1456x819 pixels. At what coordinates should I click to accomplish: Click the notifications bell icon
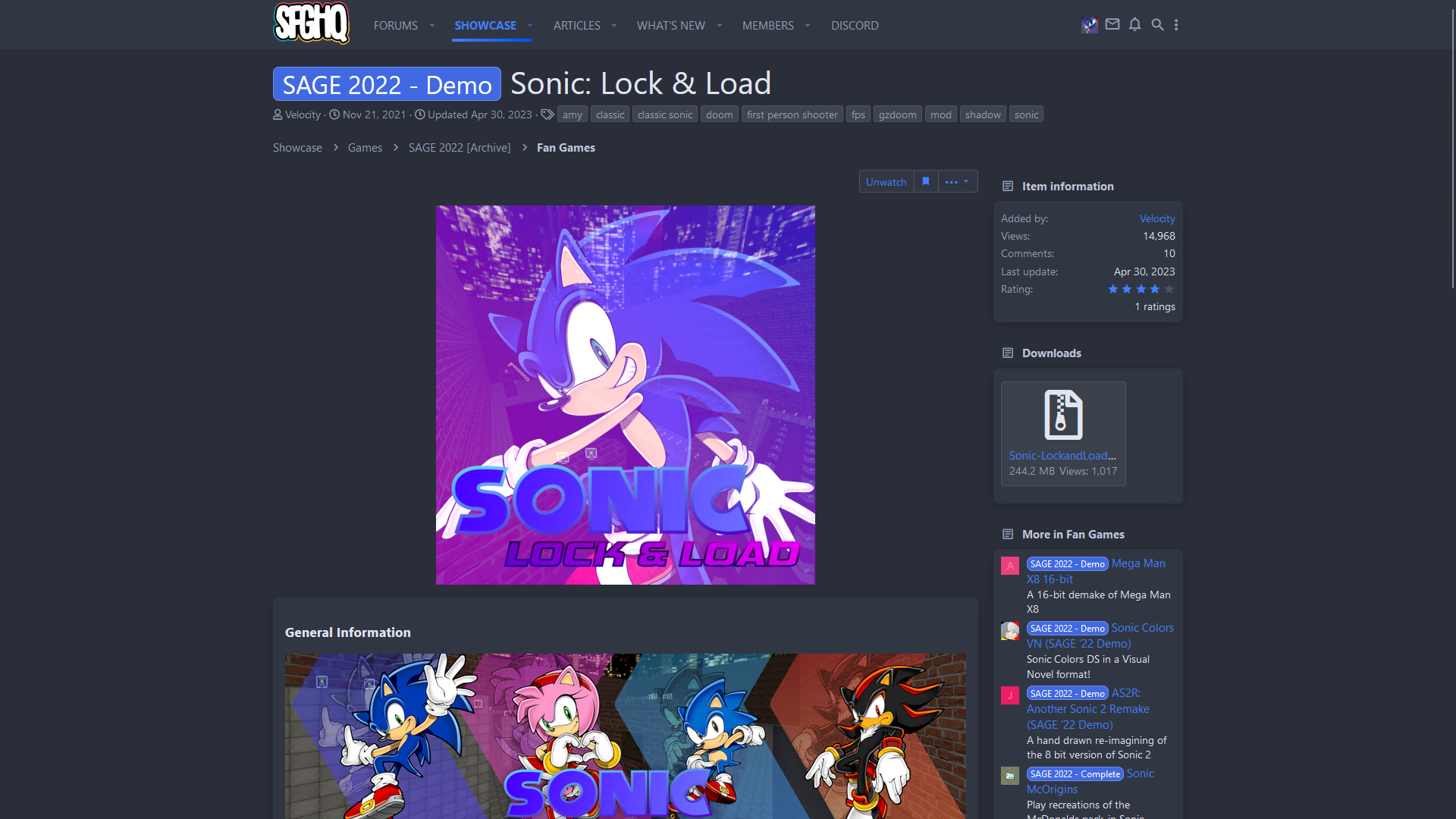1135,25
